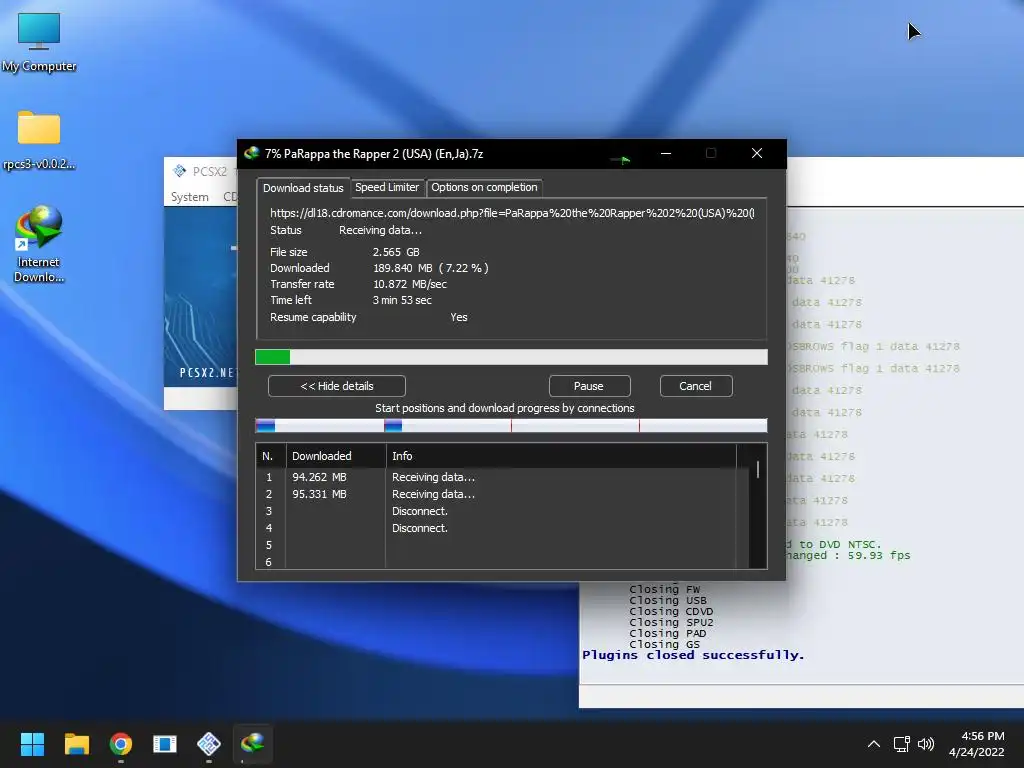Click the File size value 2.565 GB
Screen dimensions: 1024x768
[x=396, y=252]
